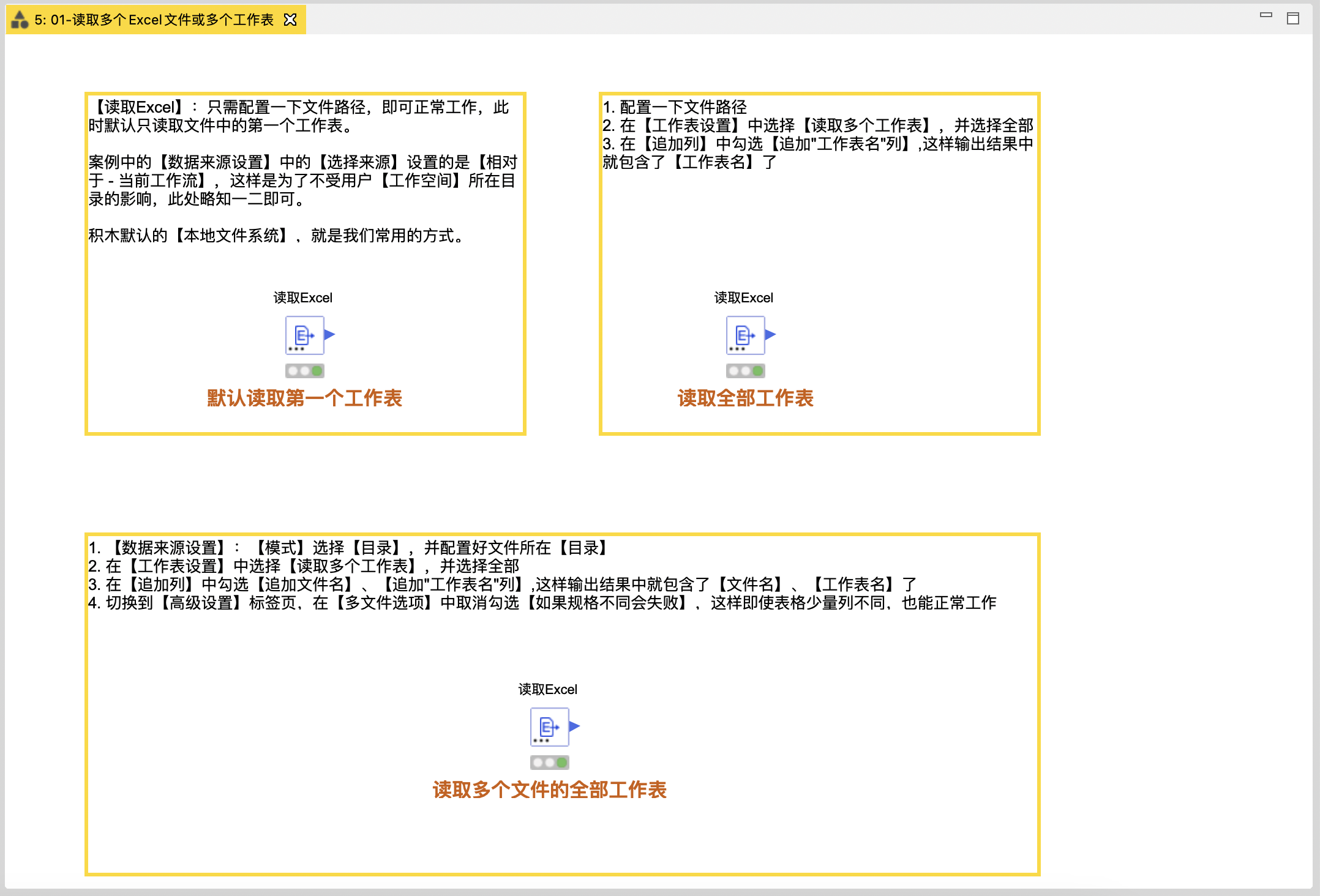Minimize the workflow editor panel
This screenshot has height=896, width=1320.
(x=1266, y=16)
